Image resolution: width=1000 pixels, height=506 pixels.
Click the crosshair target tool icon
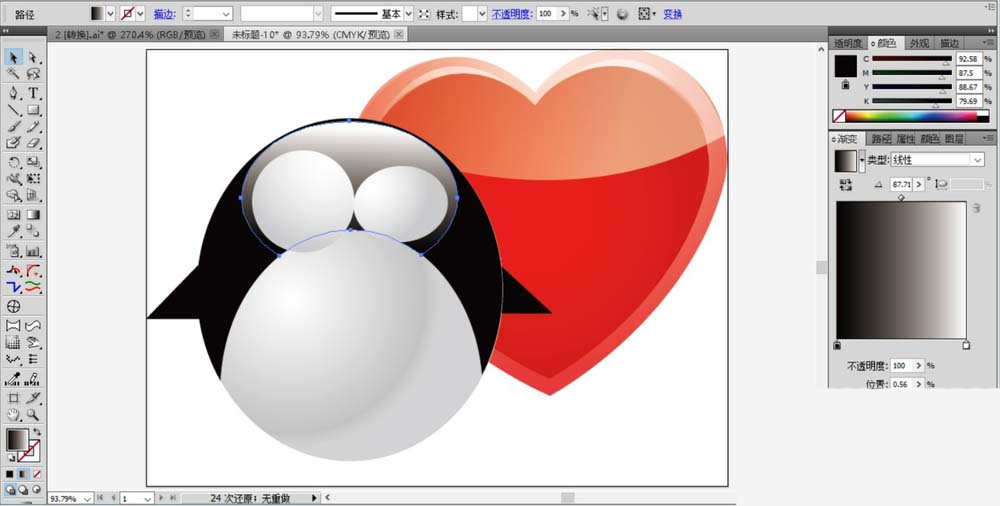13,307
